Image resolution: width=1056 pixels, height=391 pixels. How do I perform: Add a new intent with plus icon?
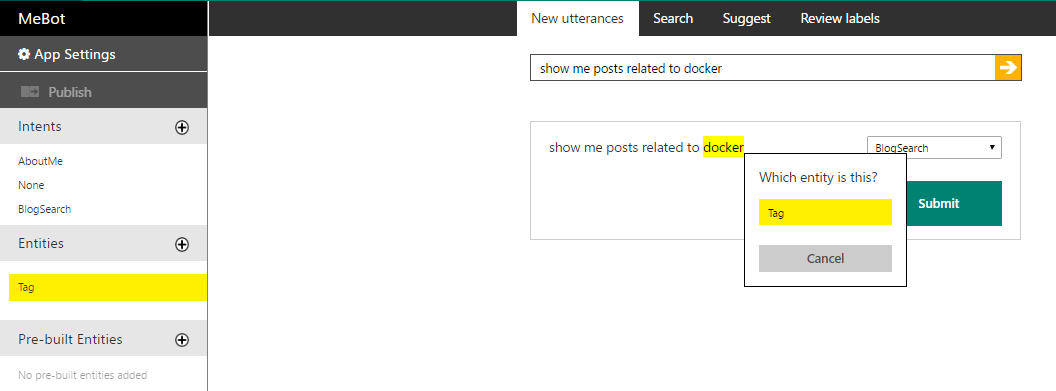[182, 127]
